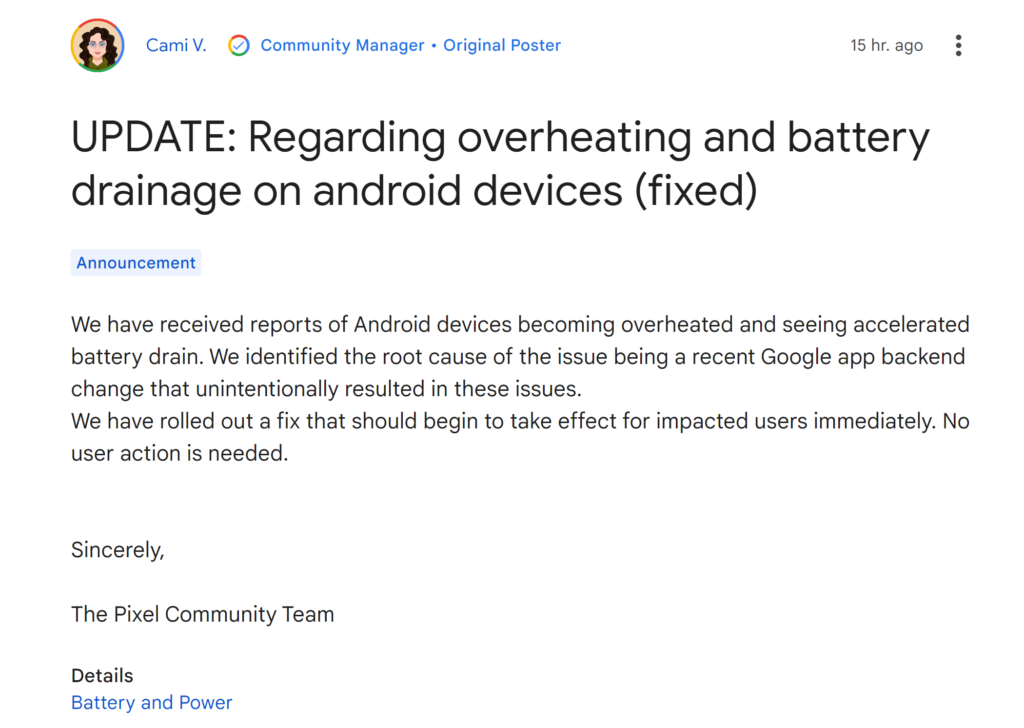Click 'drainage on android devices' in the title
Image resolution: width=1024 pixels, height=728 pixels.
(347, 191)
